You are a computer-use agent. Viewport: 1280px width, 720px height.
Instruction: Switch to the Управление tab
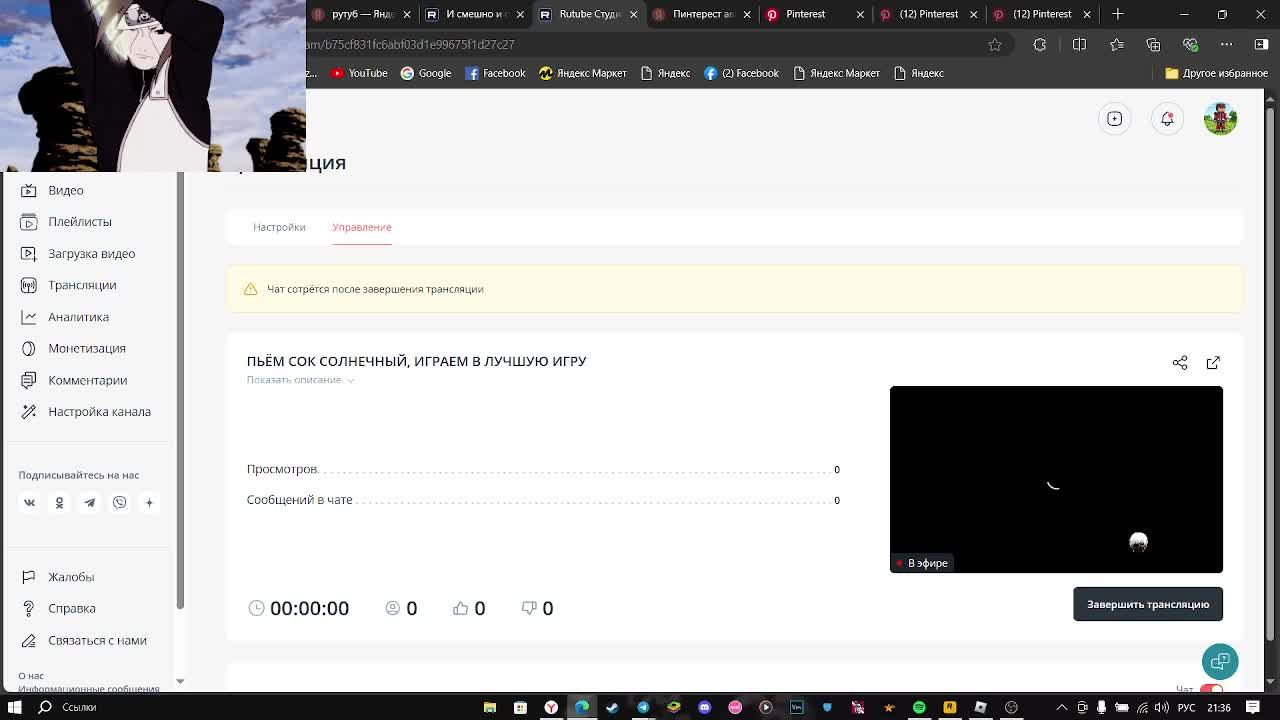362,227
